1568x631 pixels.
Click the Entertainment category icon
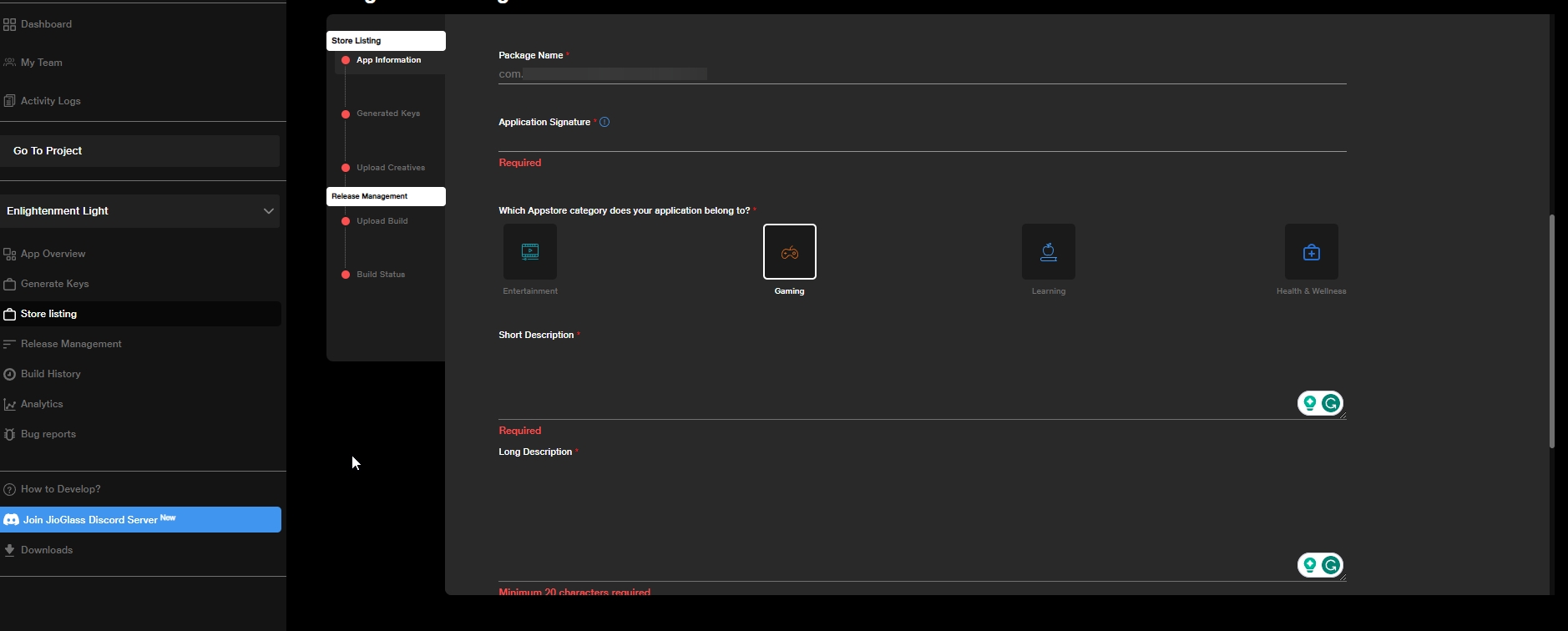tap(529, 251)
